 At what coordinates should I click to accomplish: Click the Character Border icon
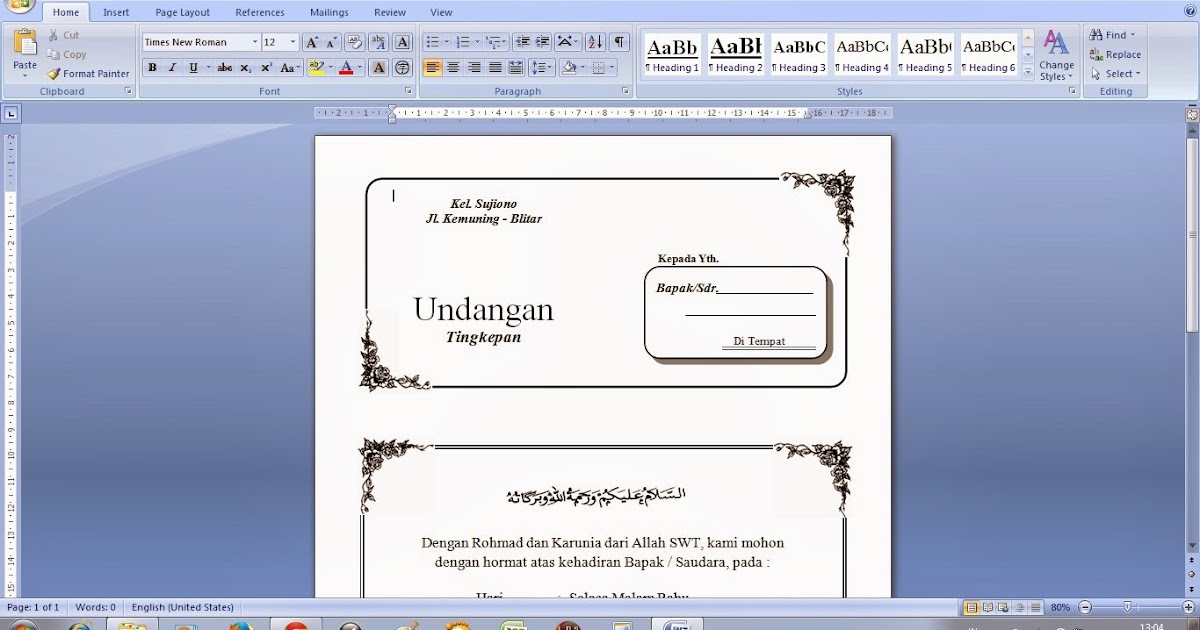(x=403, y=42)
